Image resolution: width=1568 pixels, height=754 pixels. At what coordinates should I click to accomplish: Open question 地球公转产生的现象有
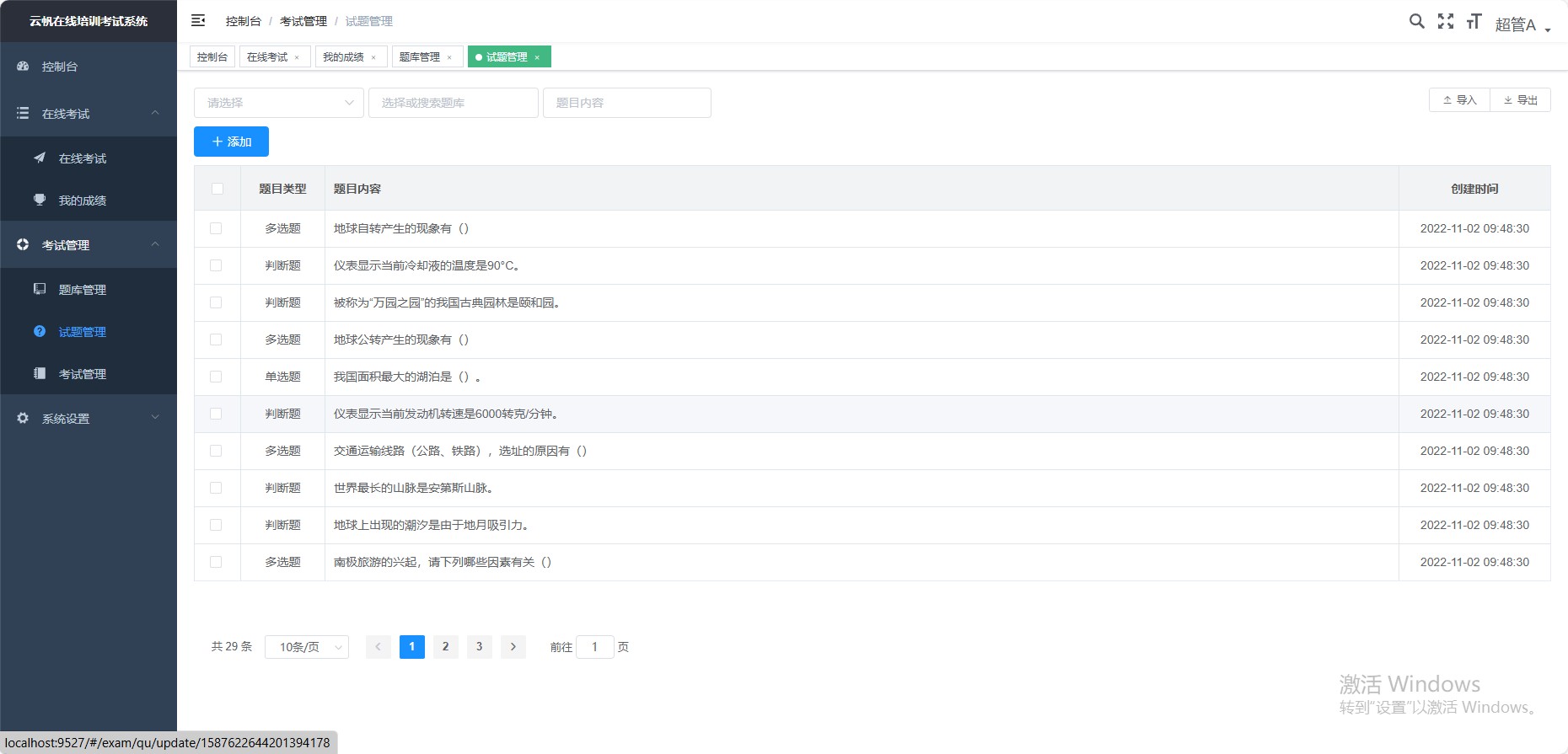[x=401, y=340]
